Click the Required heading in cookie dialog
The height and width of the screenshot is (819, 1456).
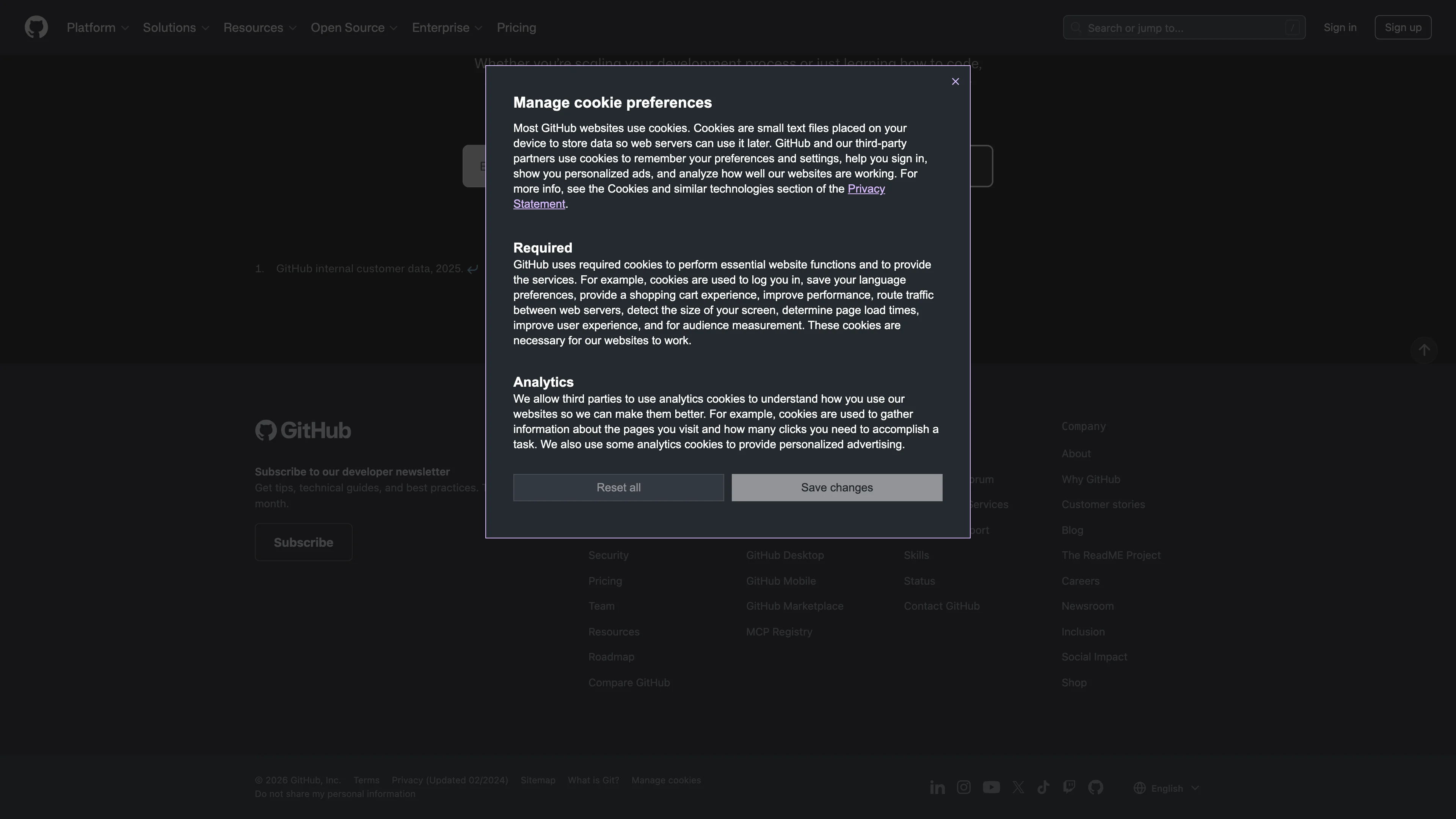coord(543,248)
